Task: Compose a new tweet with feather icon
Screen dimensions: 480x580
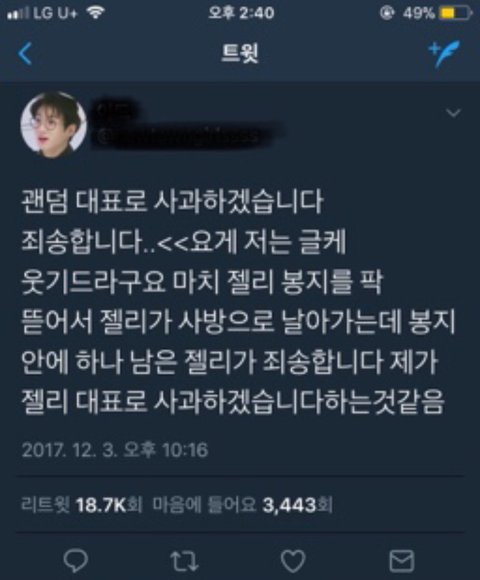Action: [x=444, y=53]
